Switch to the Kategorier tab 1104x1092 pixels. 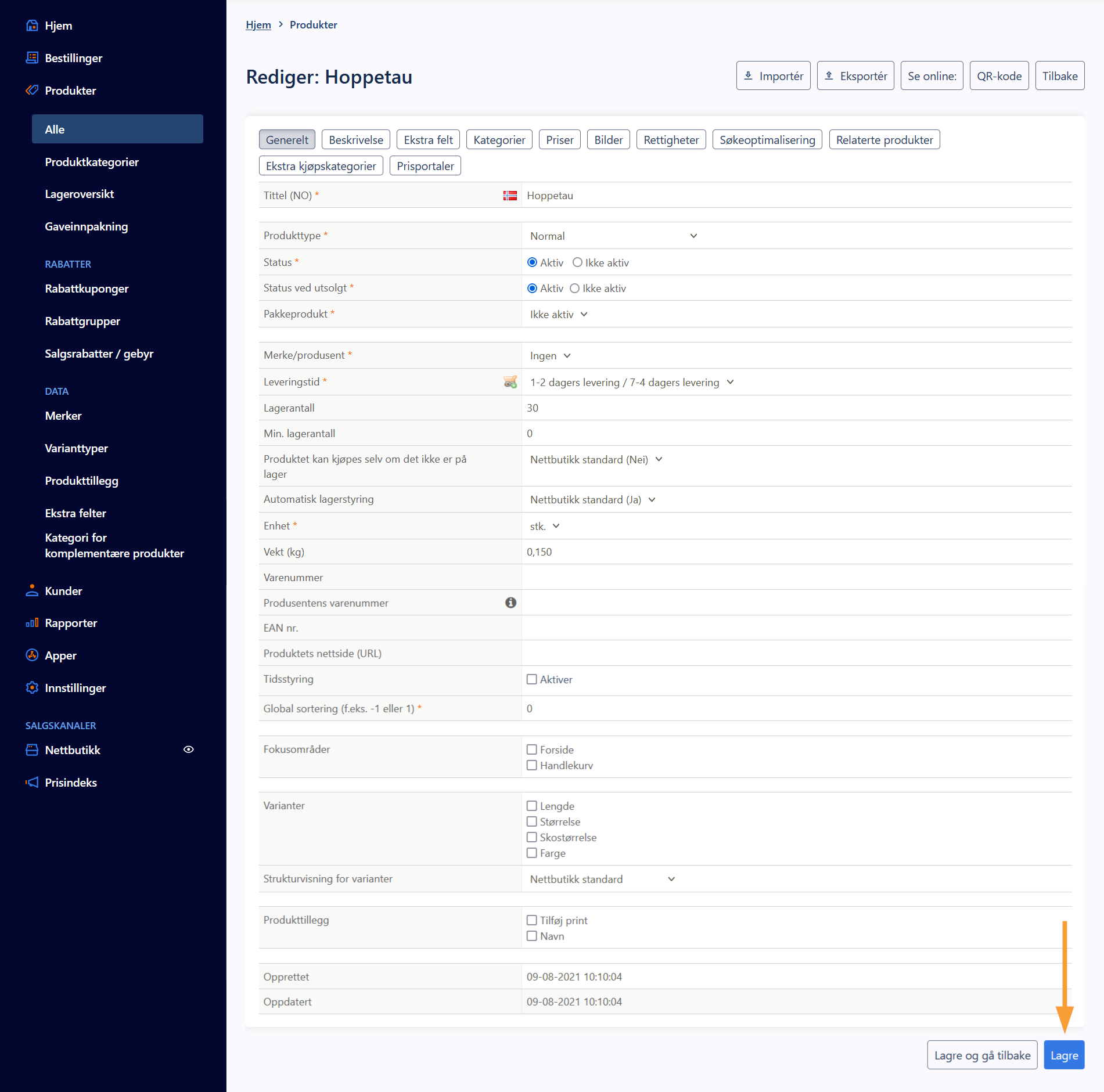click(499, 140)
